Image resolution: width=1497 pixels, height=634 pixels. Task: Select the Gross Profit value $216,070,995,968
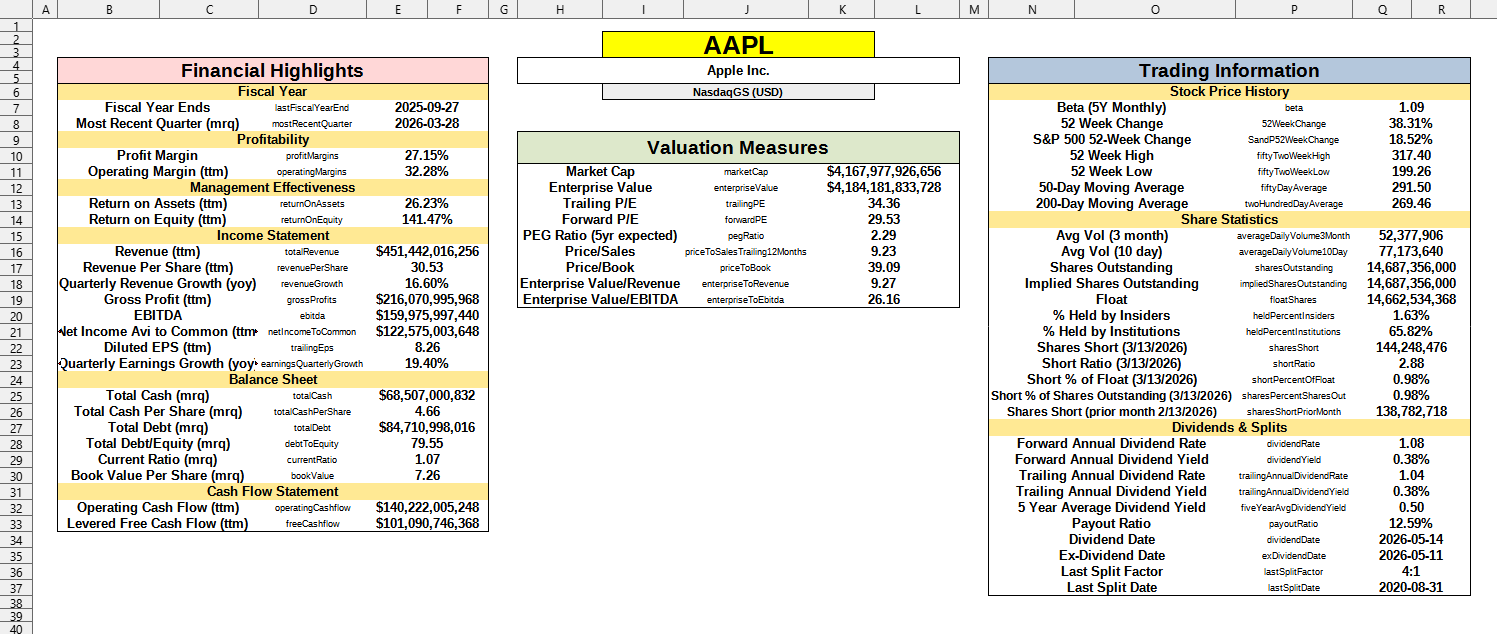[427, 299]
